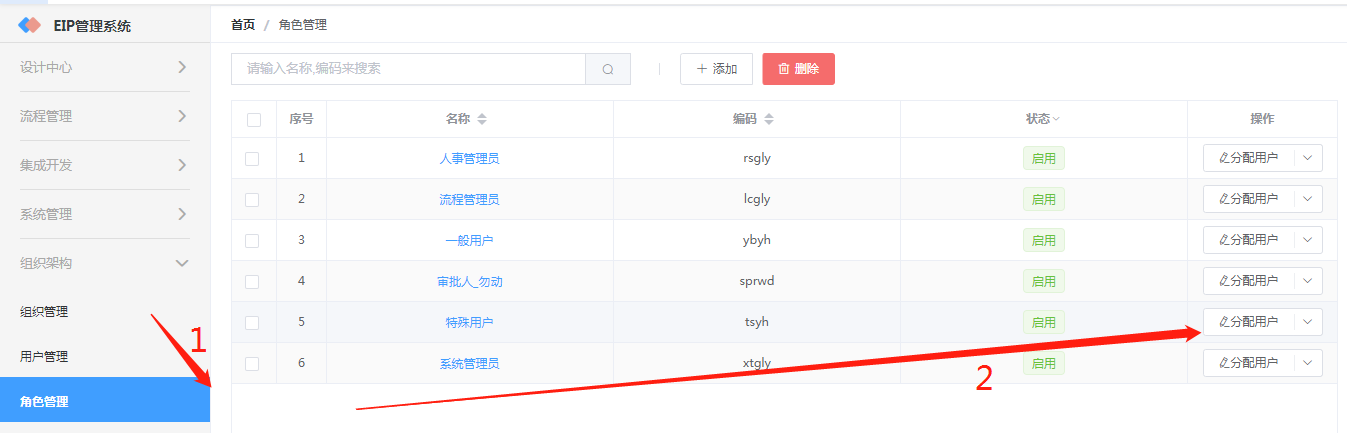Image resolution: width=1347 pixels, height=433 pixels.
Task: Expand the 设计中心 sidebar menu
Action: pos(105,67)
